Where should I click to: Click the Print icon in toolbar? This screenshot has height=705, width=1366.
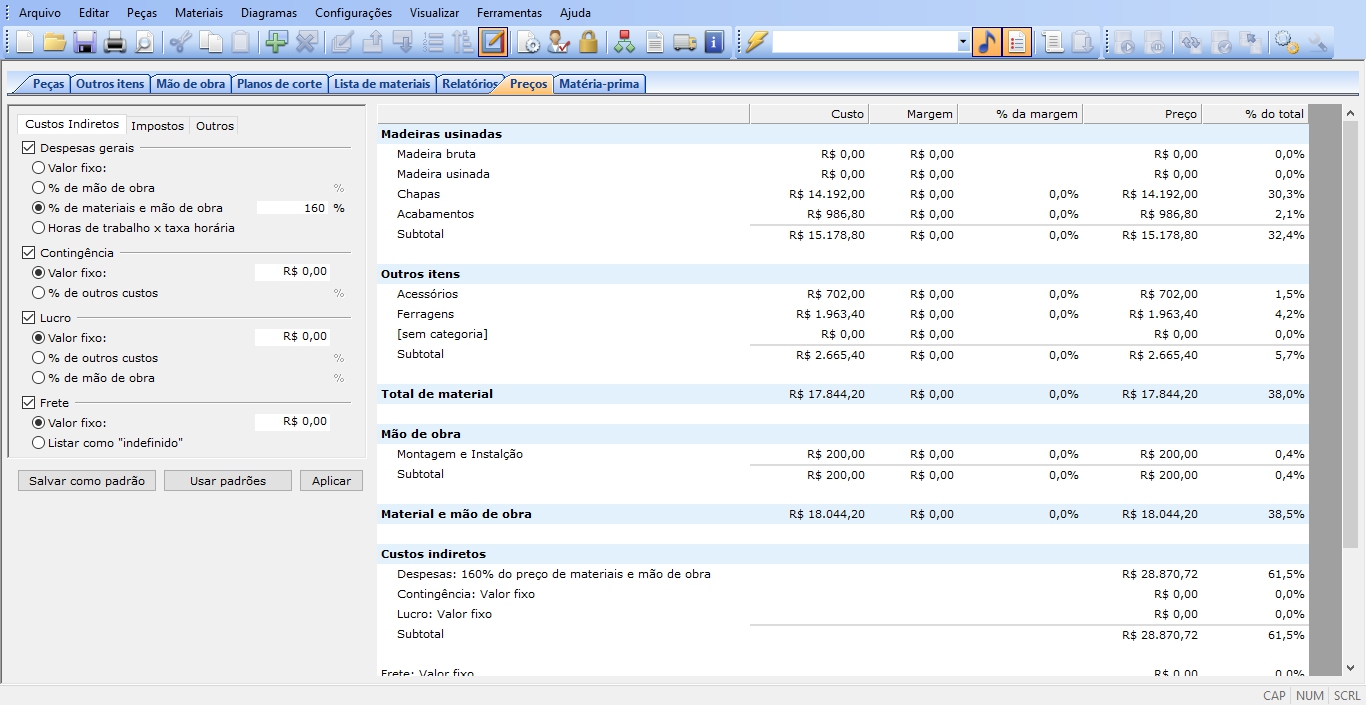(114, 42)
